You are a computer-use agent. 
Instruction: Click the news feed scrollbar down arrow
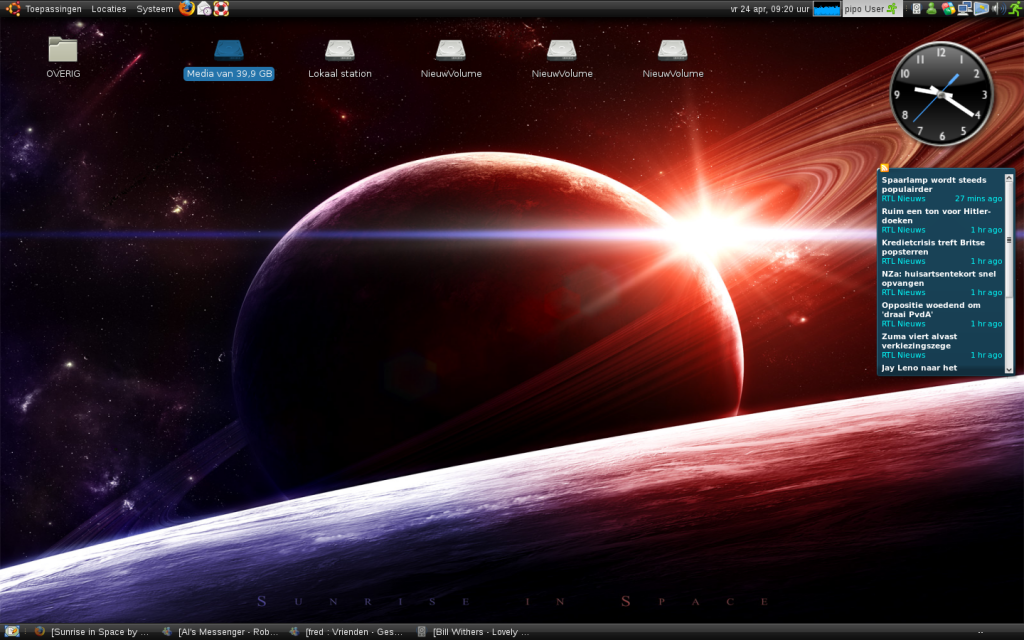click(1008, 369)
